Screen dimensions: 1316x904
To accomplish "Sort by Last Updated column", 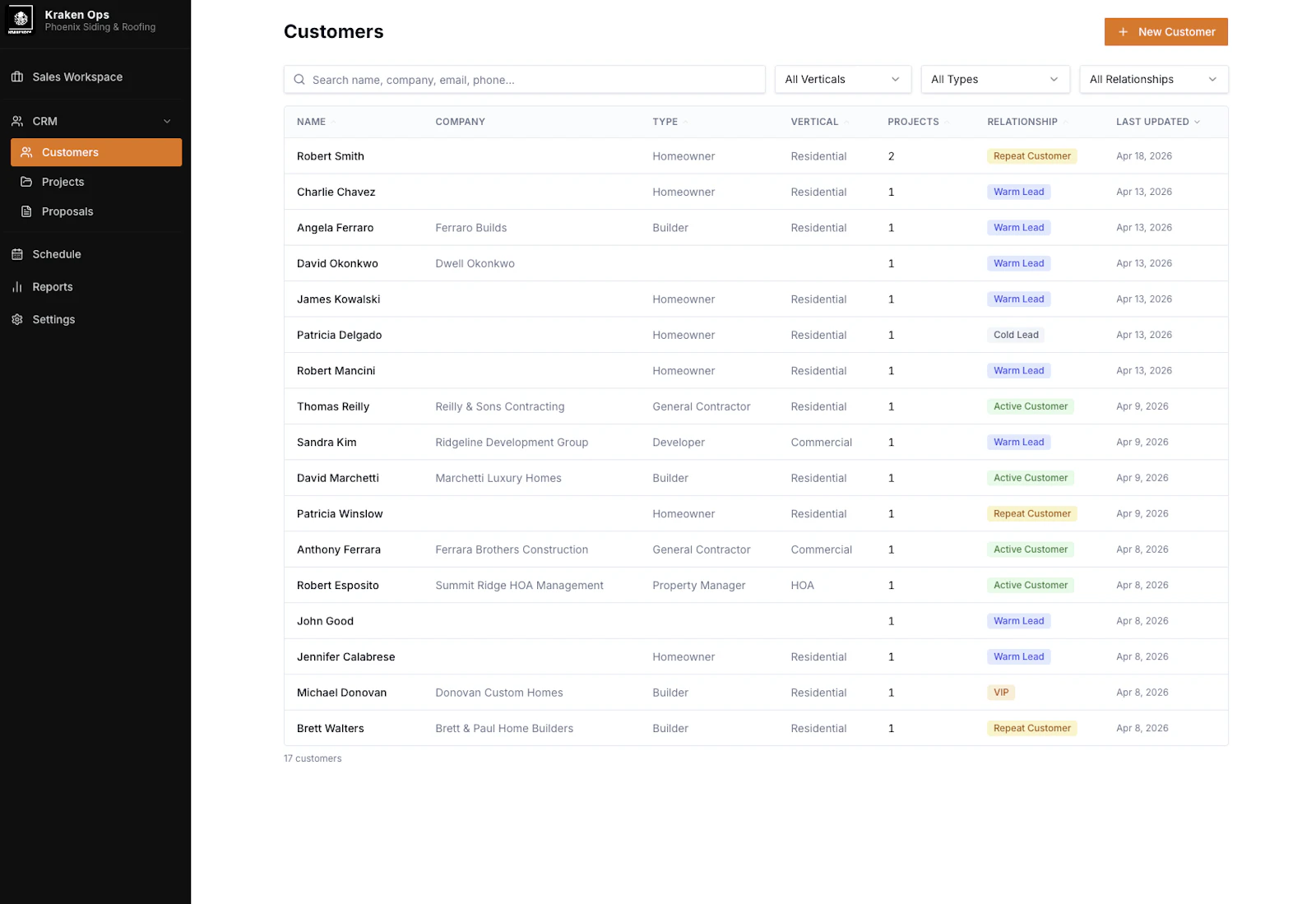I will pos(1158,122).
